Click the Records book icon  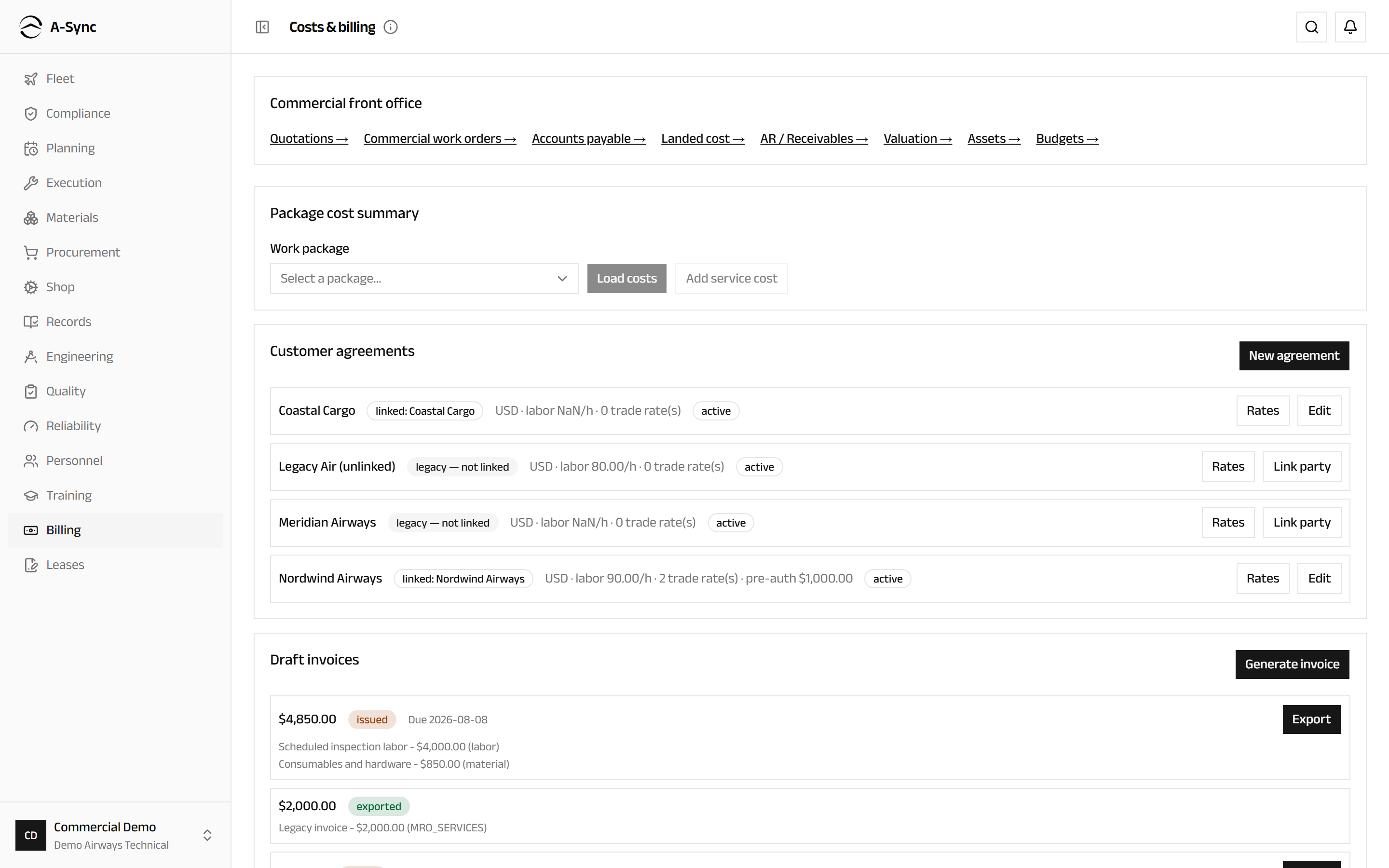[x=31, y=322]
